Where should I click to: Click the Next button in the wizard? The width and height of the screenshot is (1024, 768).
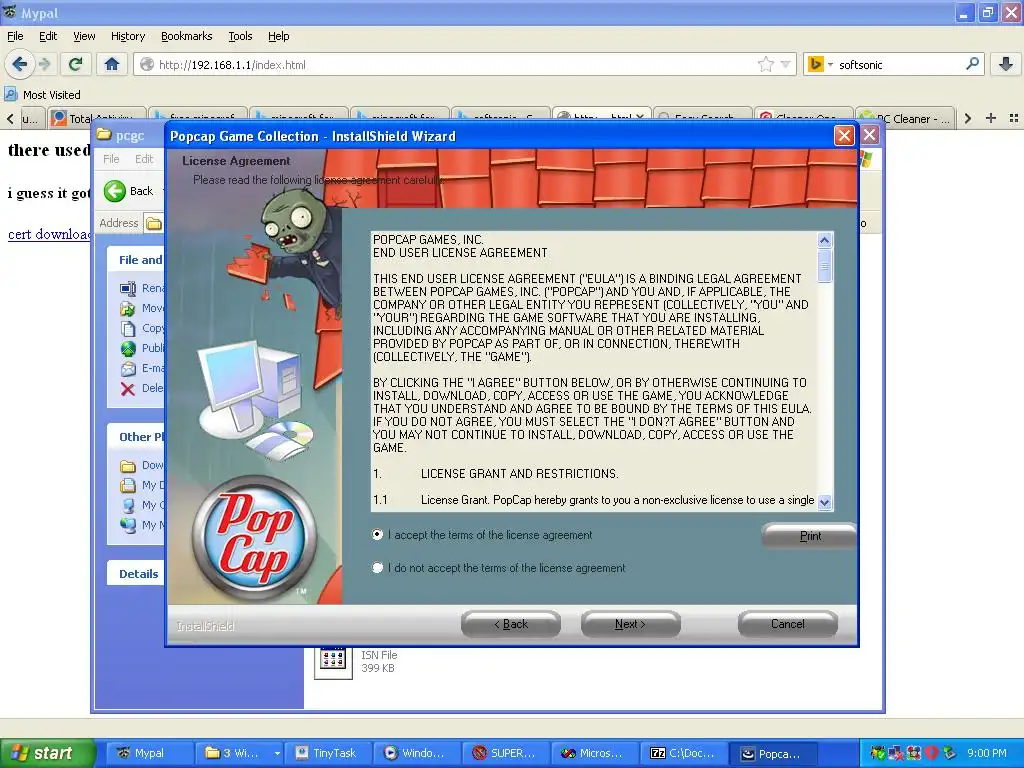pos(630,624)
